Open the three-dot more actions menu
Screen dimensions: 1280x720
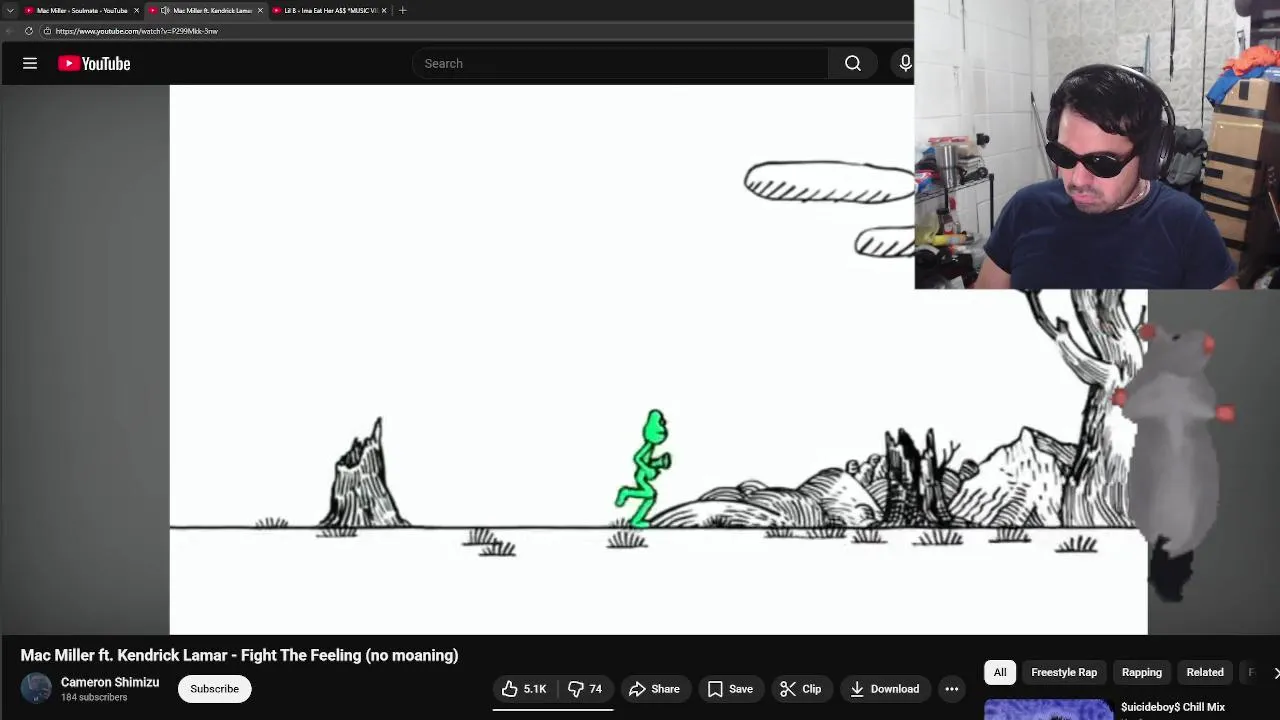coord(952,689)
